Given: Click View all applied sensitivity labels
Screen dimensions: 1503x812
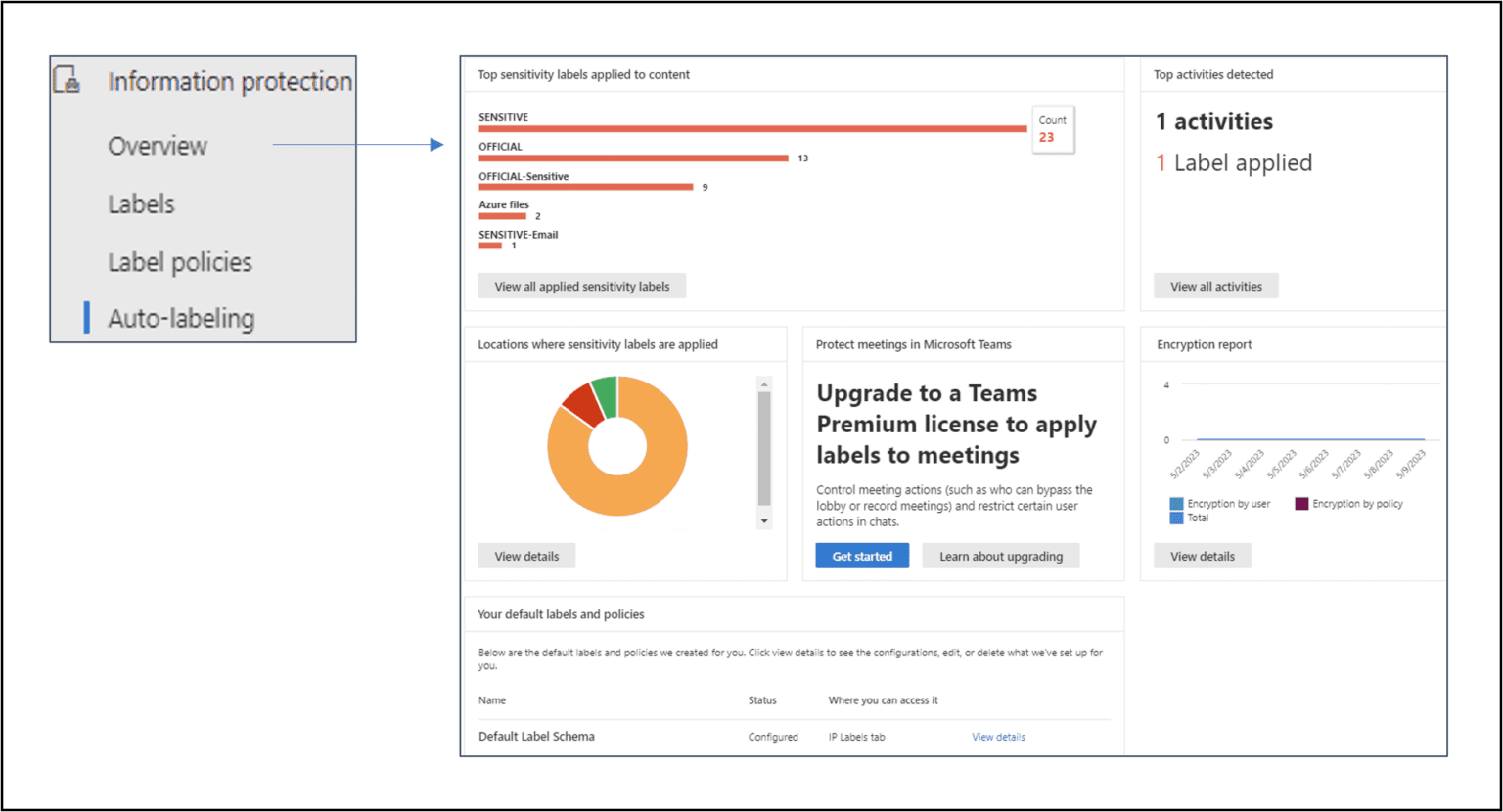Looking at the screenshot, I should pyautogui.click(x=581, y=286).
